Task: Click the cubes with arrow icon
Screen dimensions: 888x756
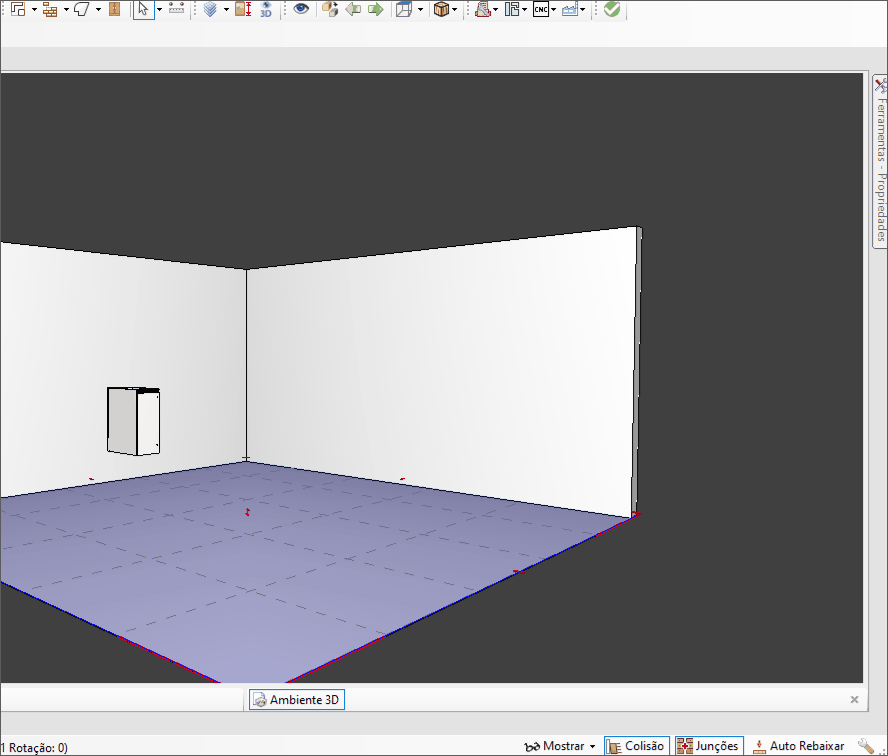Action: tap(330, 9)
